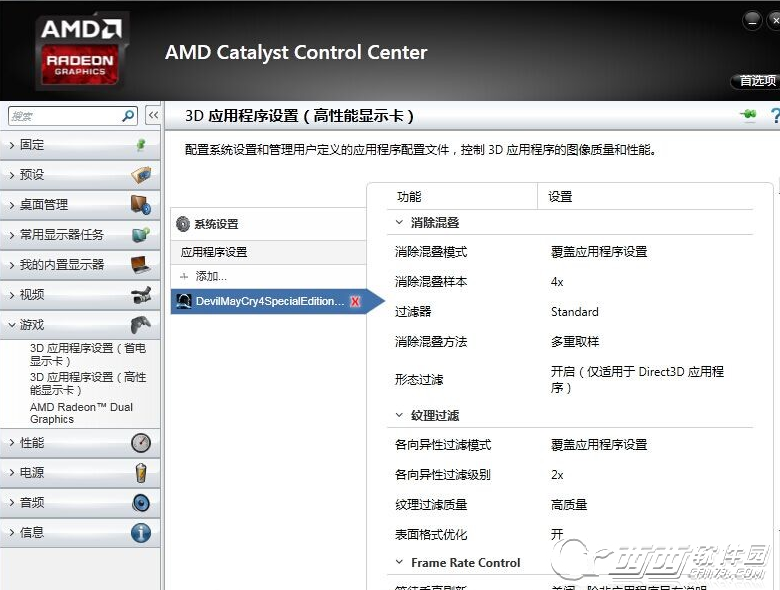Open AMD Radeon Dual Graphics page
780x590 pixels.
(x=81, y=413)
